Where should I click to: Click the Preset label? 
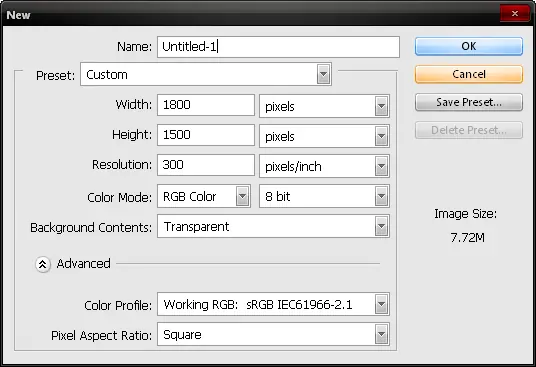pos(55,76)
